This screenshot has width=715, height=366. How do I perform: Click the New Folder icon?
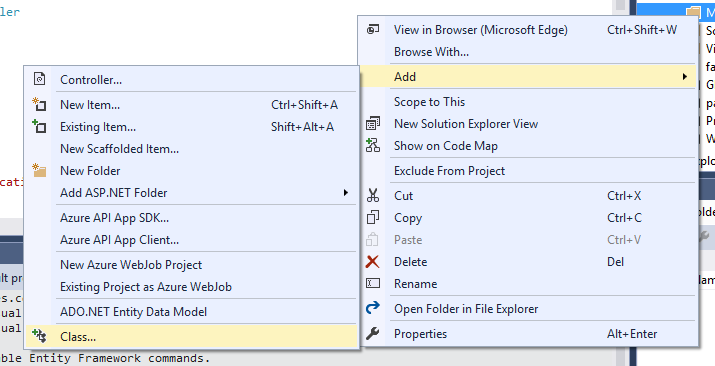pos(39,170)
